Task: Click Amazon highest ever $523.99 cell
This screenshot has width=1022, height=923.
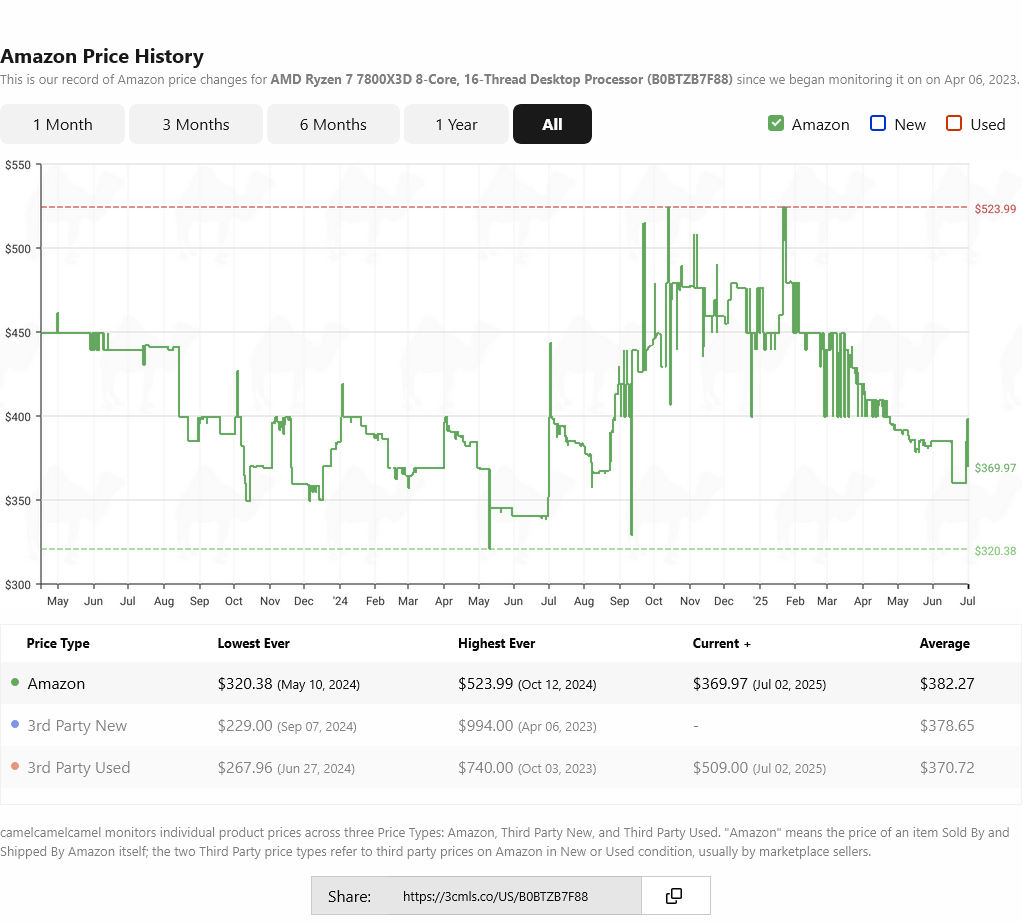Action: [x=527, y=684]
